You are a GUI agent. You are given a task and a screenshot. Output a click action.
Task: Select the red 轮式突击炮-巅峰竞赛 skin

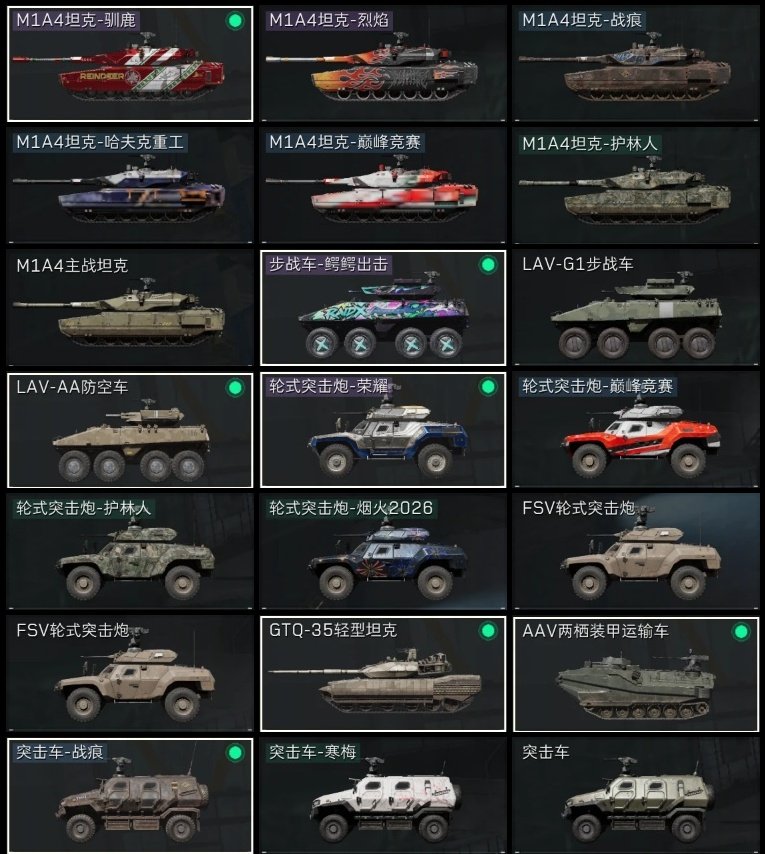(x=636, y=430)
